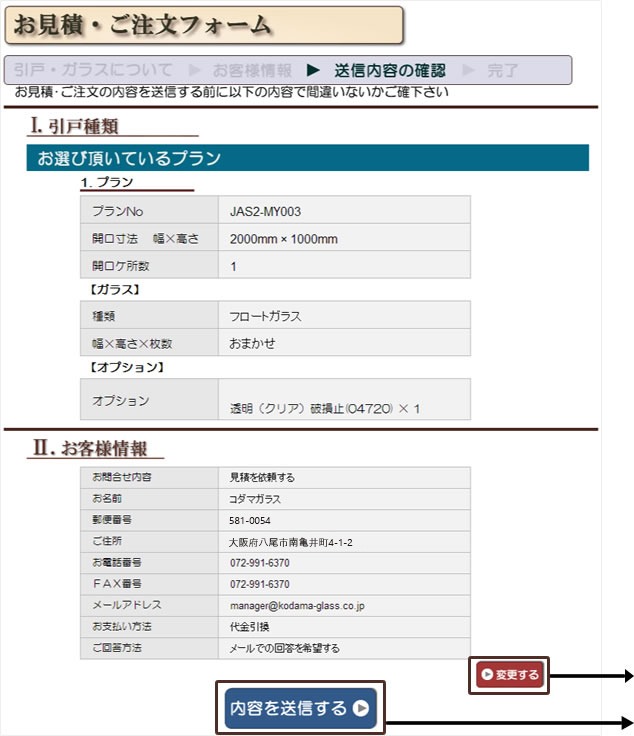This screenshot has width=634, height=736.
Task: Select the 送信内容の確認 step
Action: coord(390,70)
